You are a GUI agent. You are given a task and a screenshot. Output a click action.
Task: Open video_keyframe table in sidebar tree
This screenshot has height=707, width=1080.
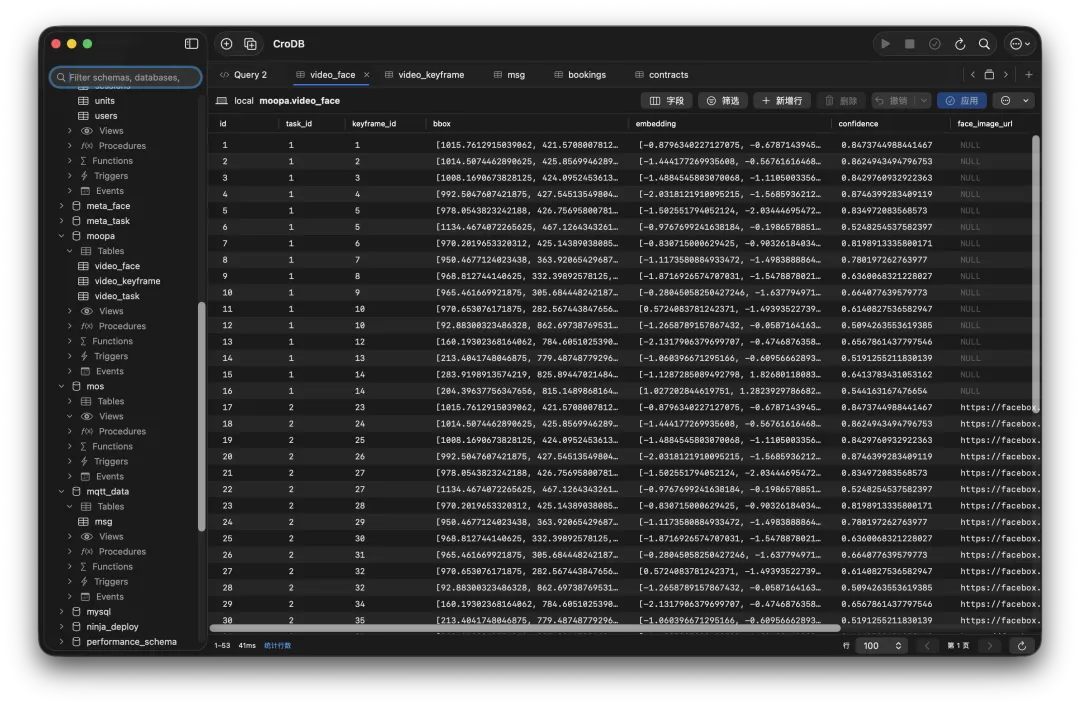127,281
